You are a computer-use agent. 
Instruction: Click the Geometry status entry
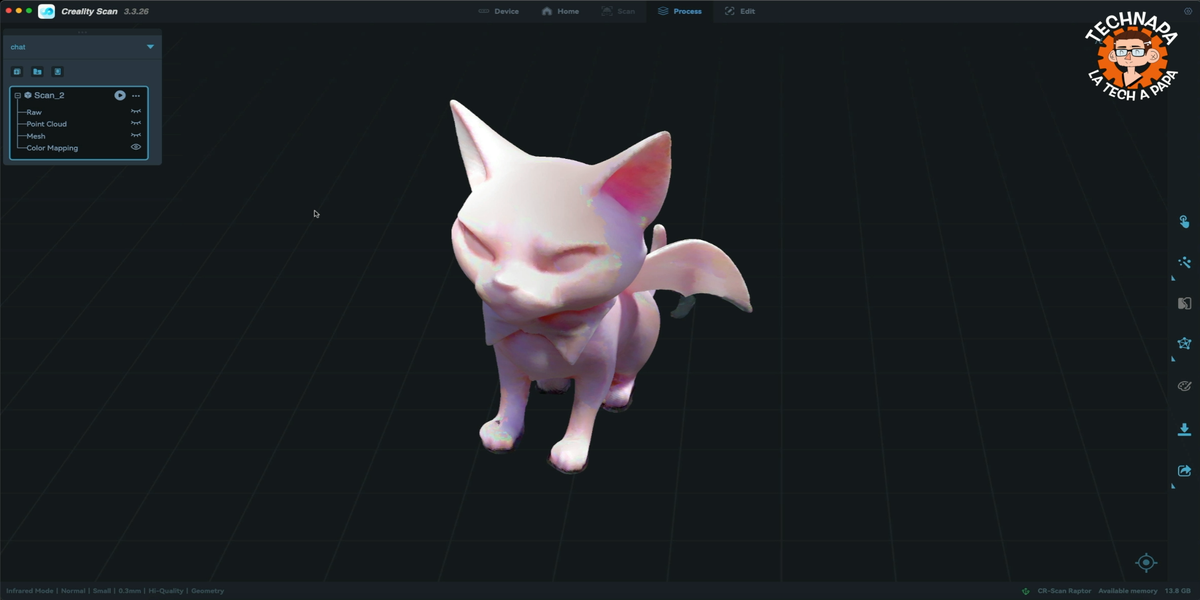[x=207, y=591]
